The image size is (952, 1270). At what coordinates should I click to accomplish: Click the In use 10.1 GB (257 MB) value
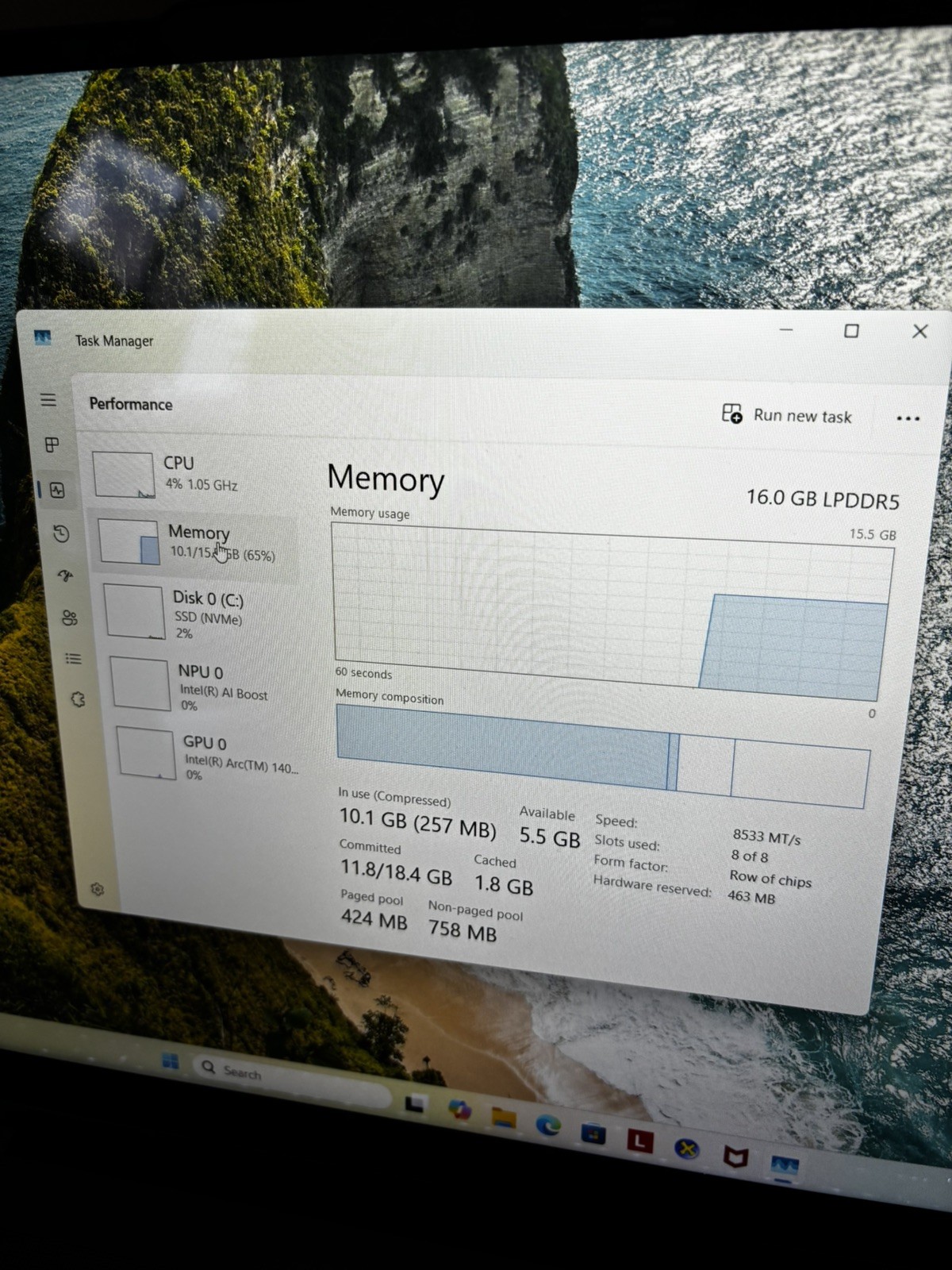point(417,822)
